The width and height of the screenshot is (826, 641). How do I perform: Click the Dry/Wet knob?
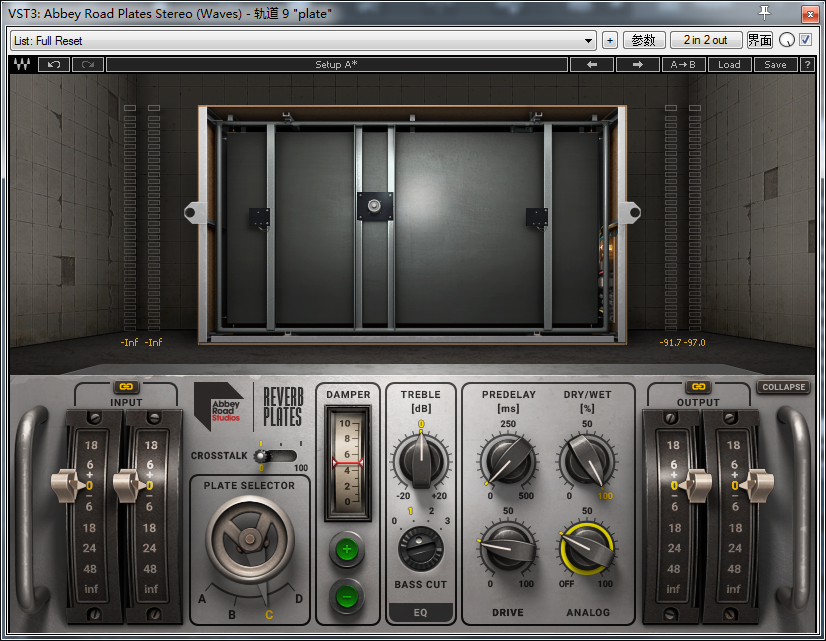[587, 460]
